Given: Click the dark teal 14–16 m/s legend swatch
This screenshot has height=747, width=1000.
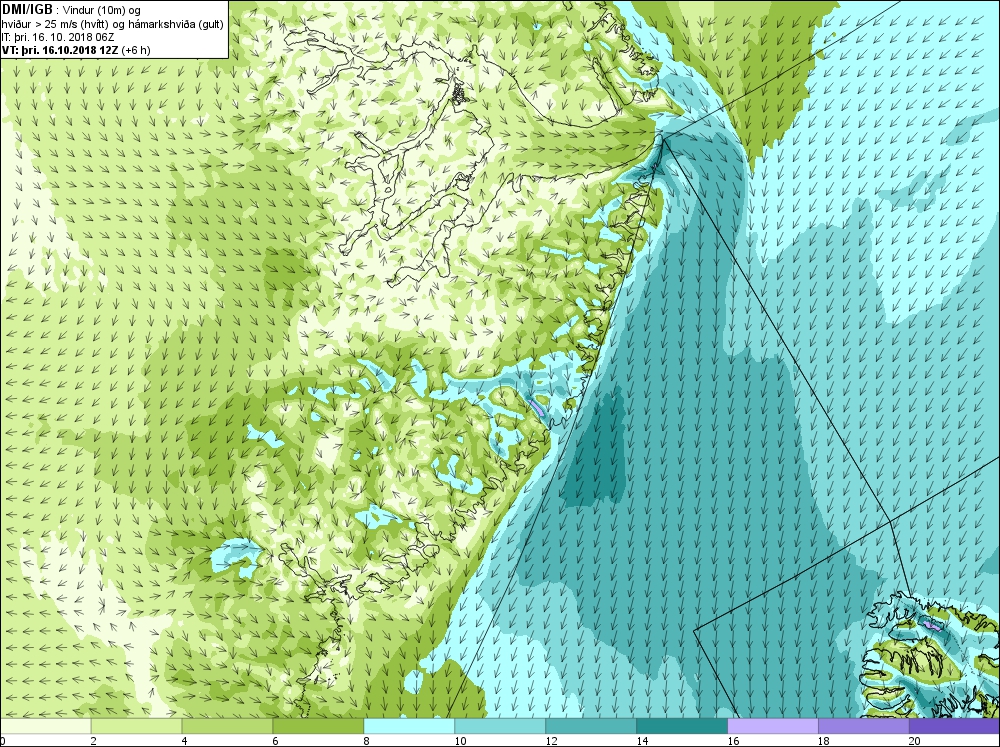Looking at the screenshot, I should point(682,726).
